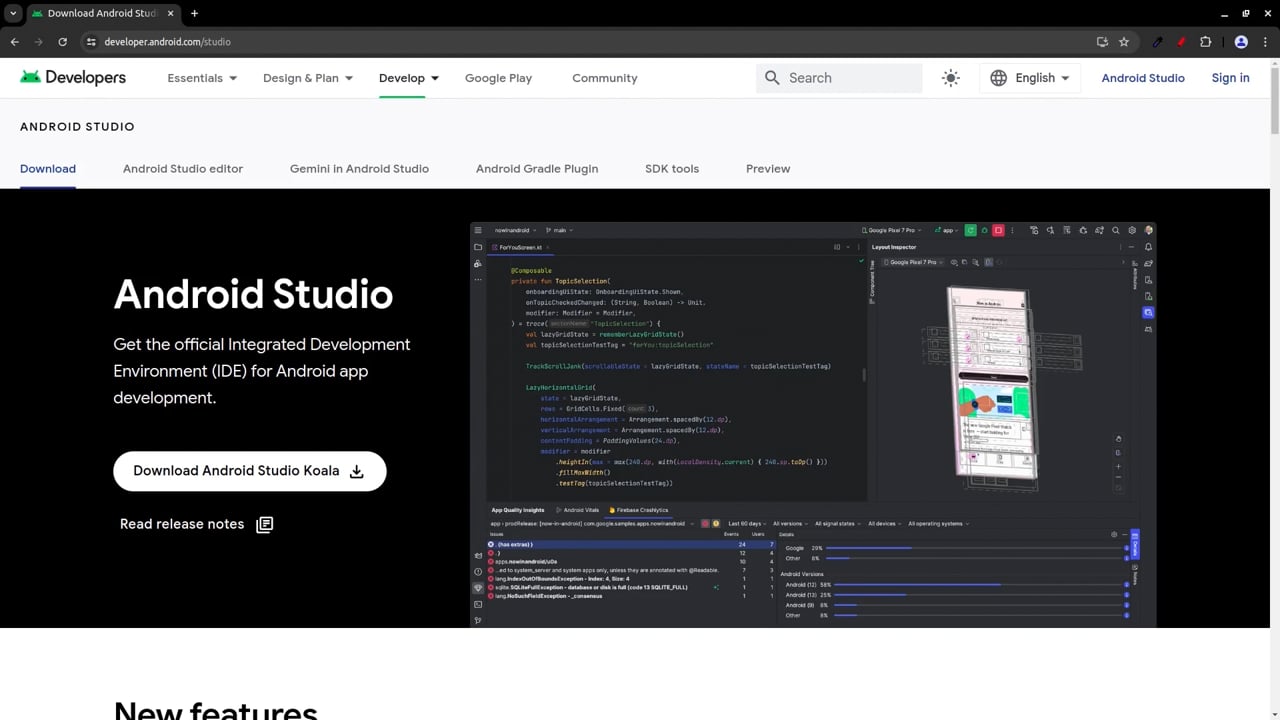Bookmark this page with star icon

[1124, 42]
